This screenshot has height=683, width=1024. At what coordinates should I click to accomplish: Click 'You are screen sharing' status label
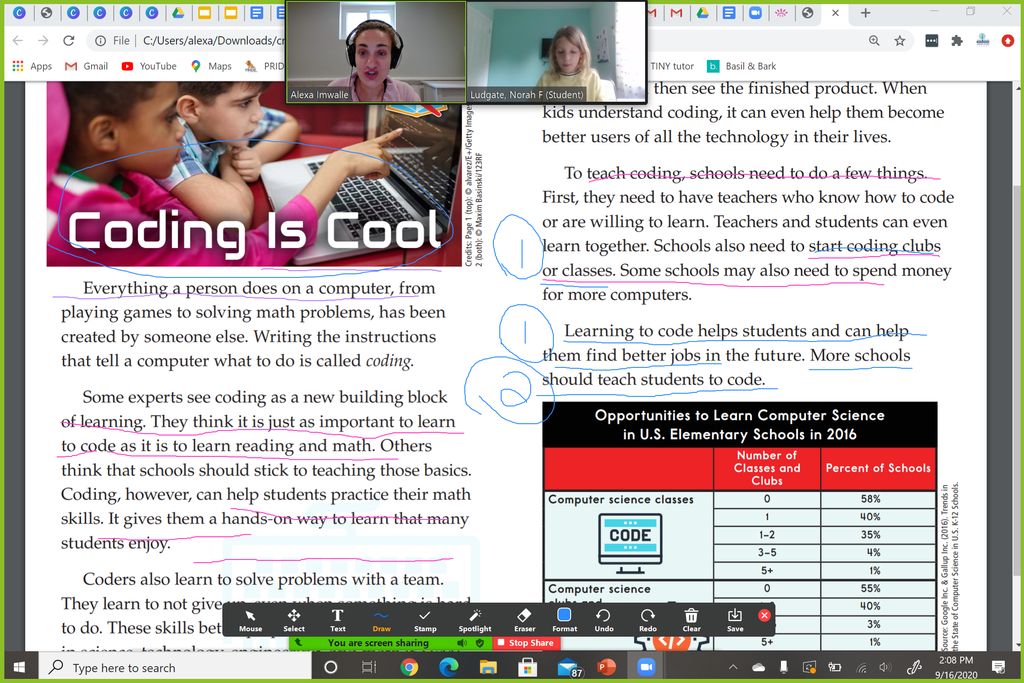tap(378, 643)
